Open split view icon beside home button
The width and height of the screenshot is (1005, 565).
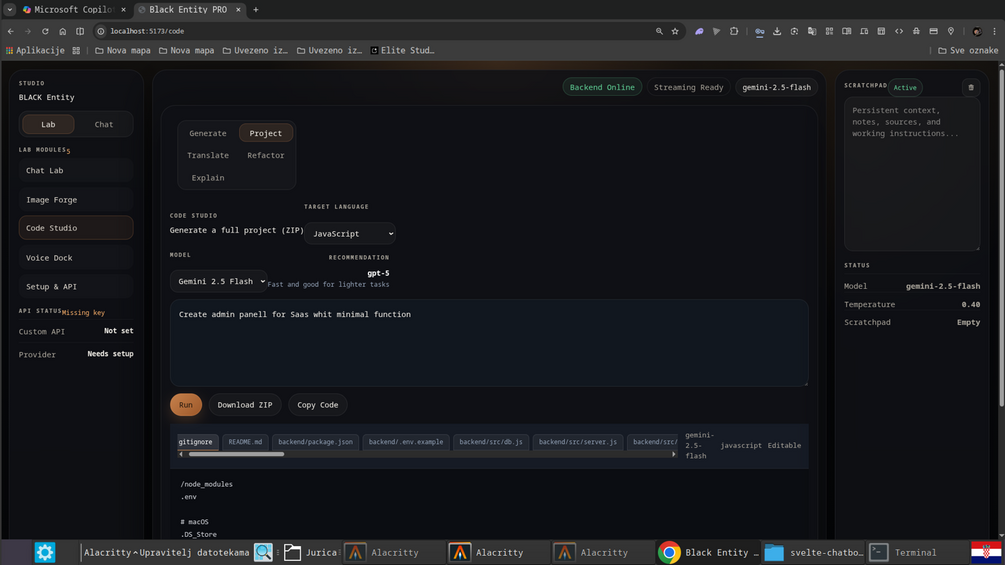[x=80, y=31]
